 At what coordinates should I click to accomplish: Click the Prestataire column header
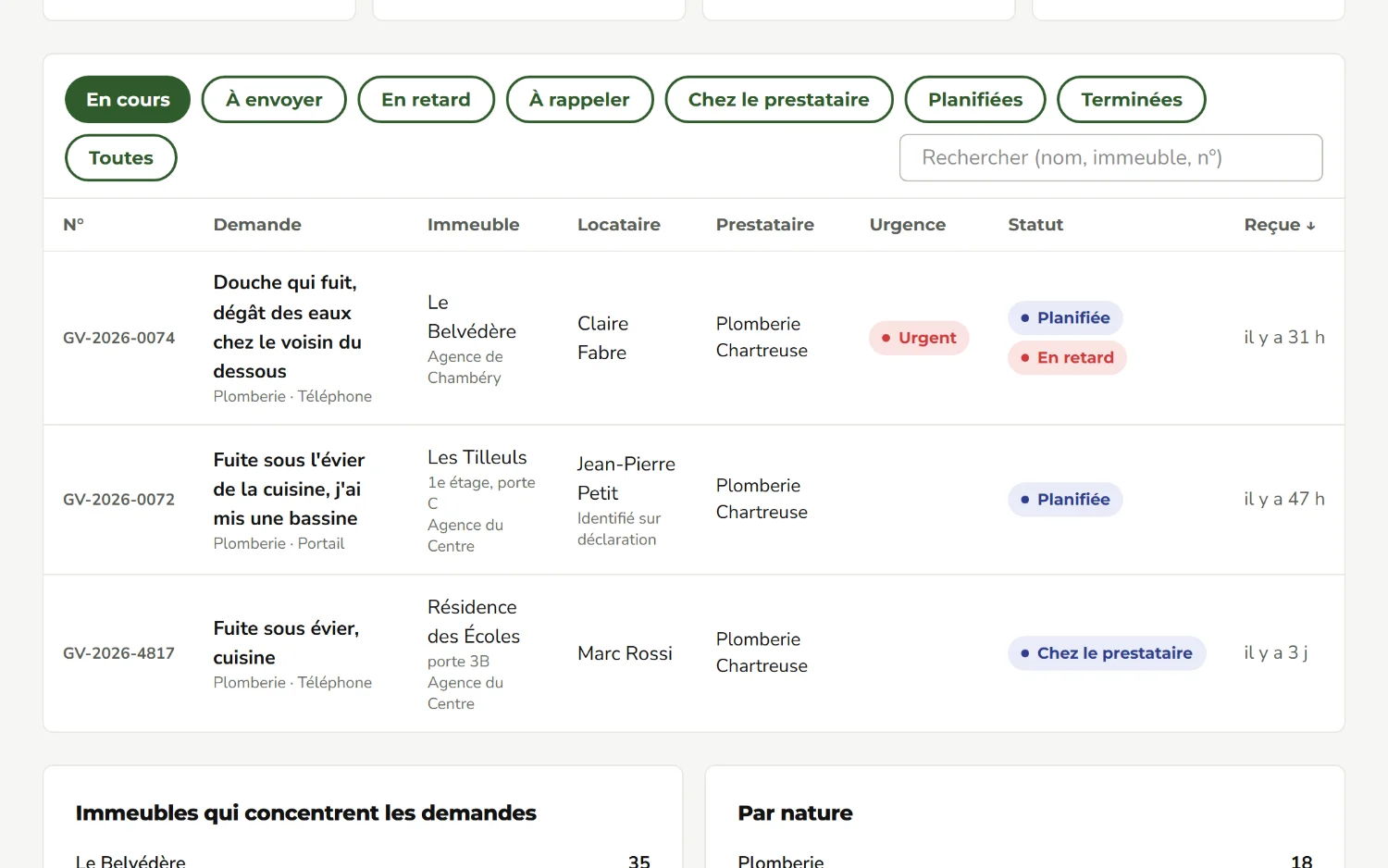pos(764,225)
